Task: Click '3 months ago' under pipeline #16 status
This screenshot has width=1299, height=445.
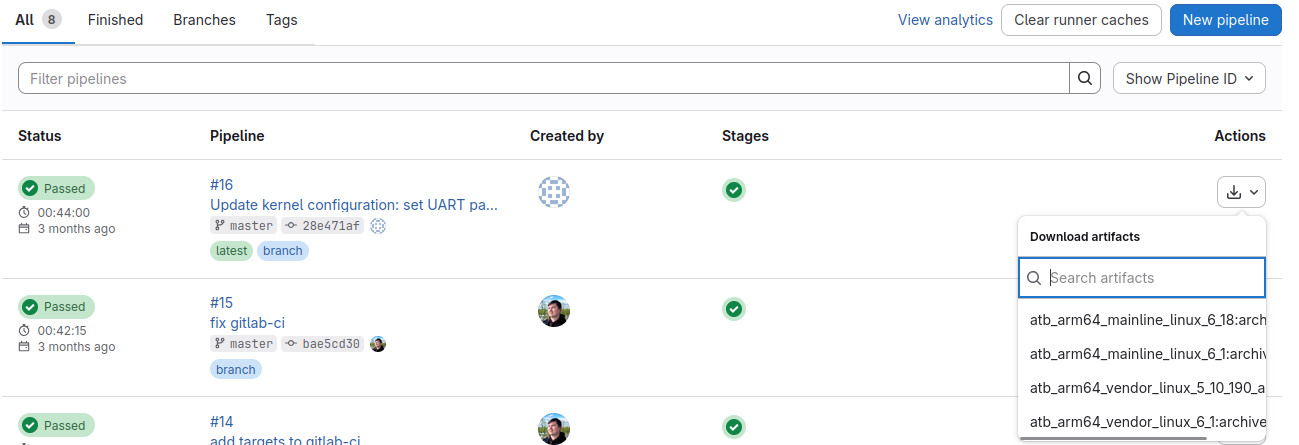Action: 76,229
